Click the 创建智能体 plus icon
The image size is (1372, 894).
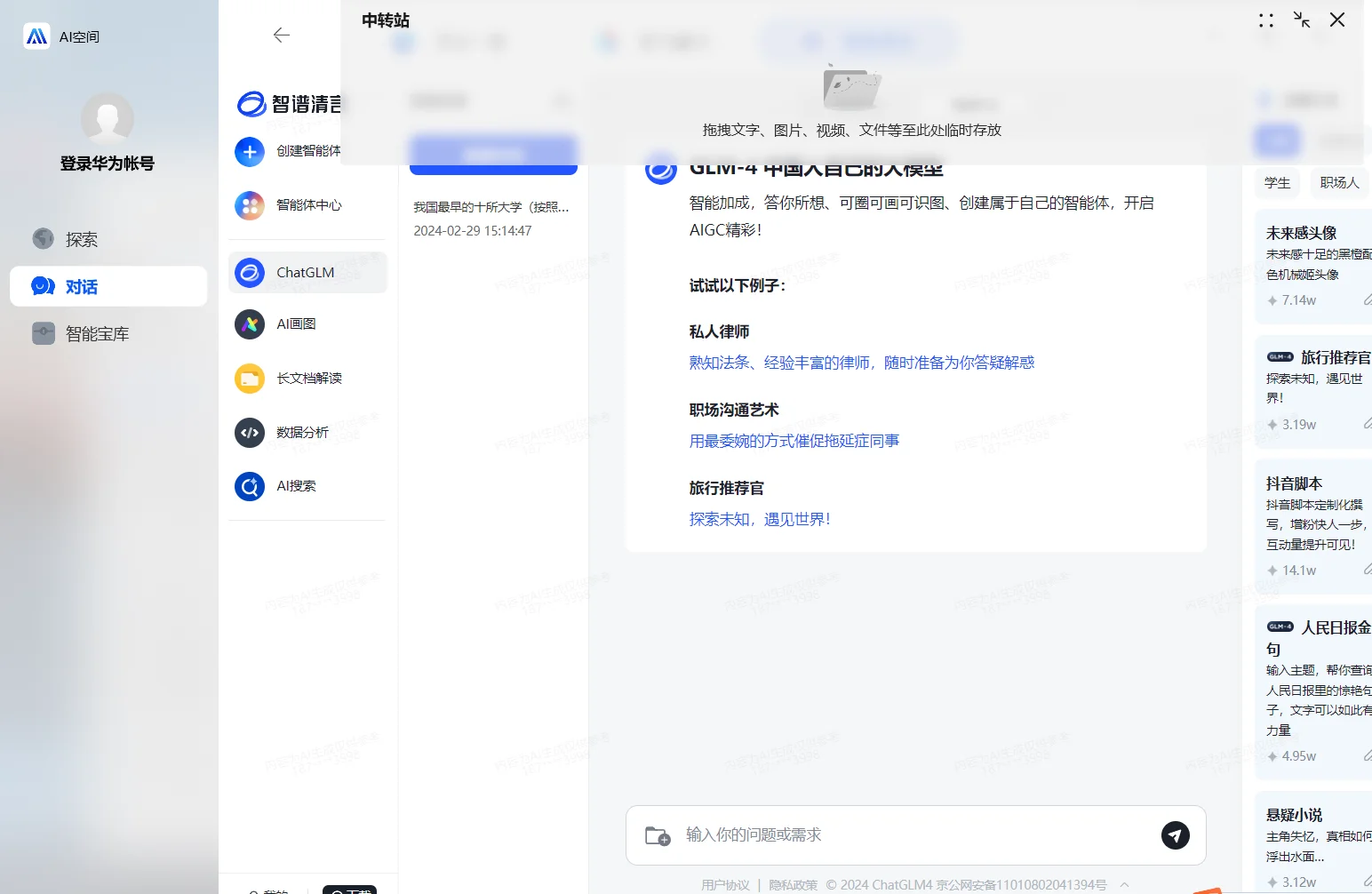tap(249, 151)
